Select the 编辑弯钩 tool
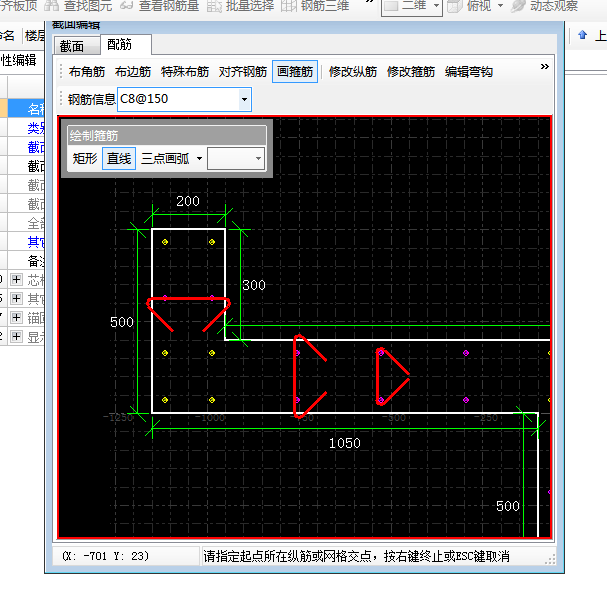This screenshot has width=607, height=589. (469, 72)
